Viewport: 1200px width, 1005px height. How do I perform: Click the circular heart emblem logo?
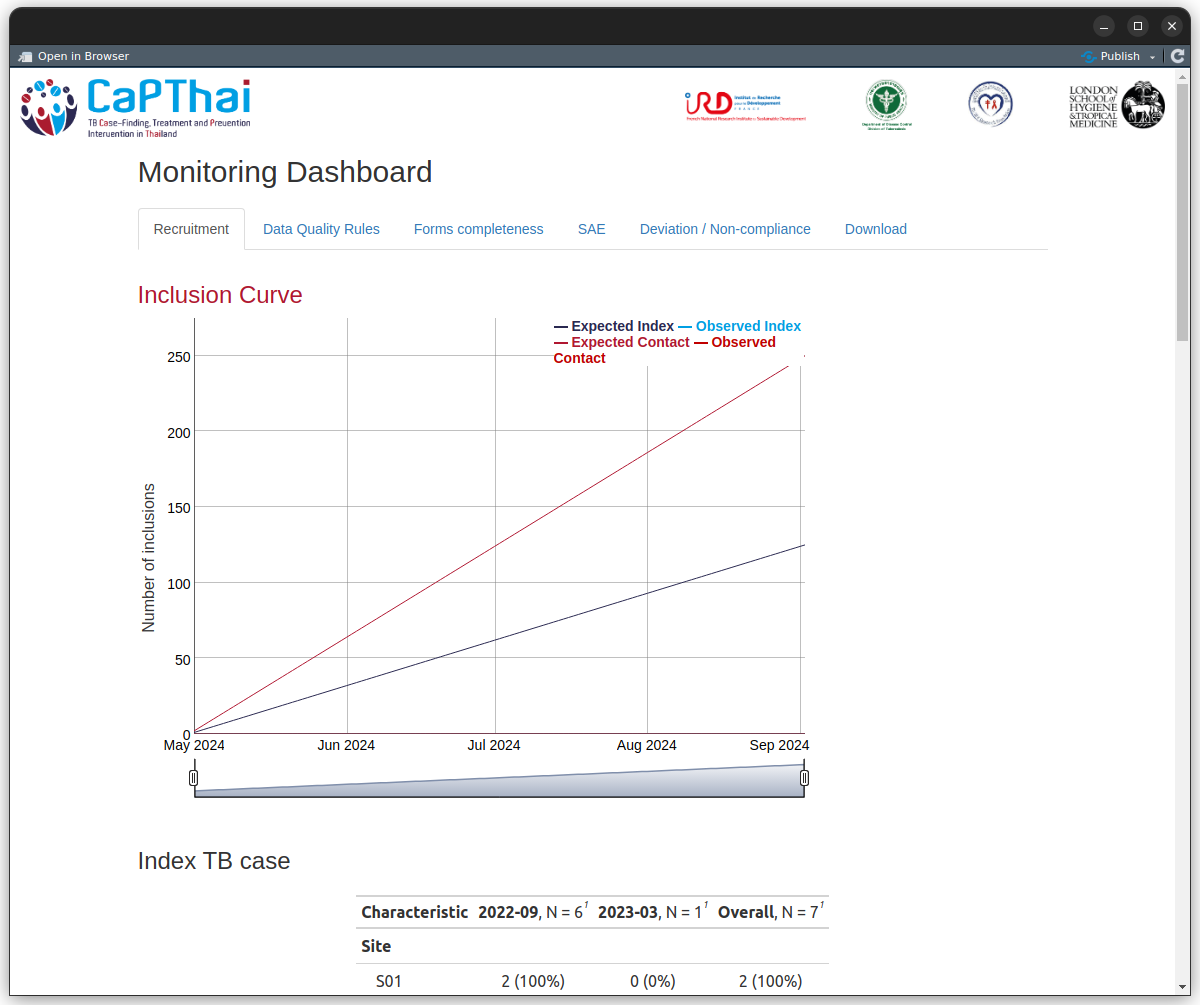(990, 104)
